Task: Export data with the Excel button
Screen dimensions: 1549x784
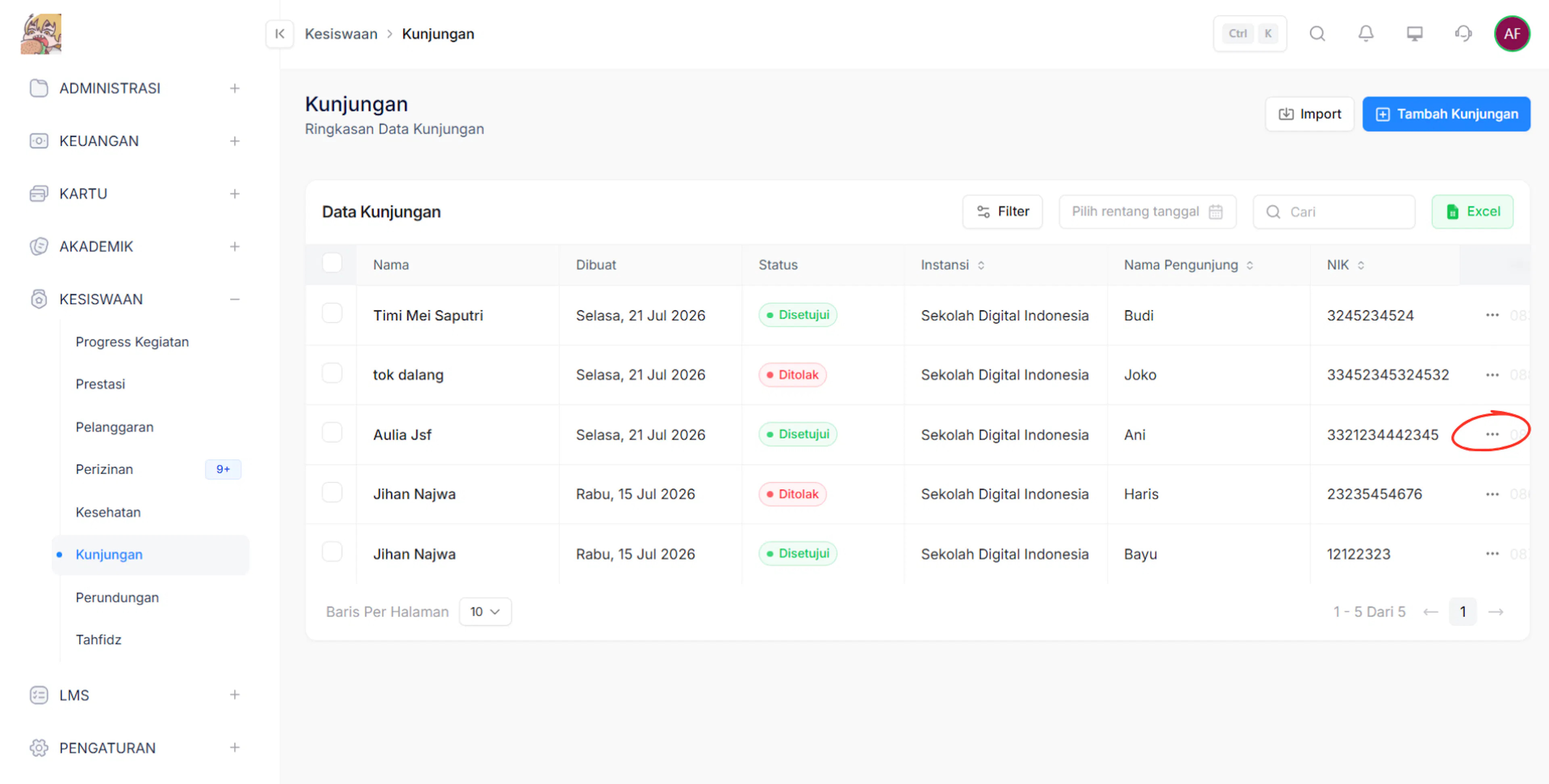Action: (x=1472, y=212)
